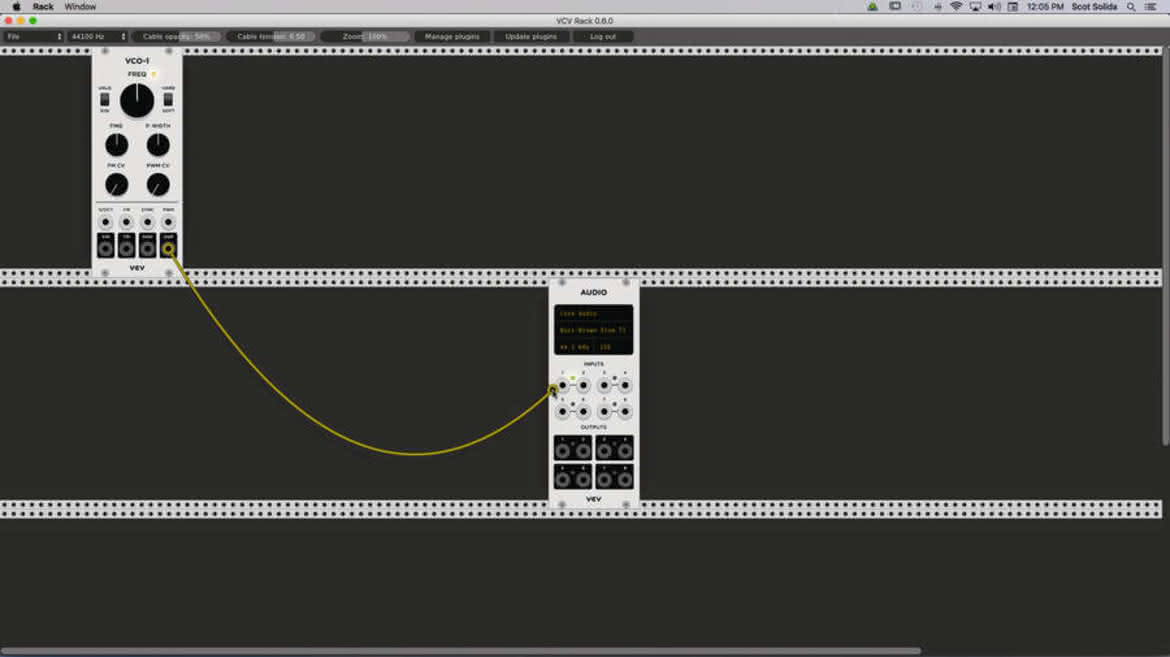Screen dimensions: 1170x657
Task: Click the VCO-1 1V/OCT input jack
Action: pyautogui.click(x=105, y=222)
